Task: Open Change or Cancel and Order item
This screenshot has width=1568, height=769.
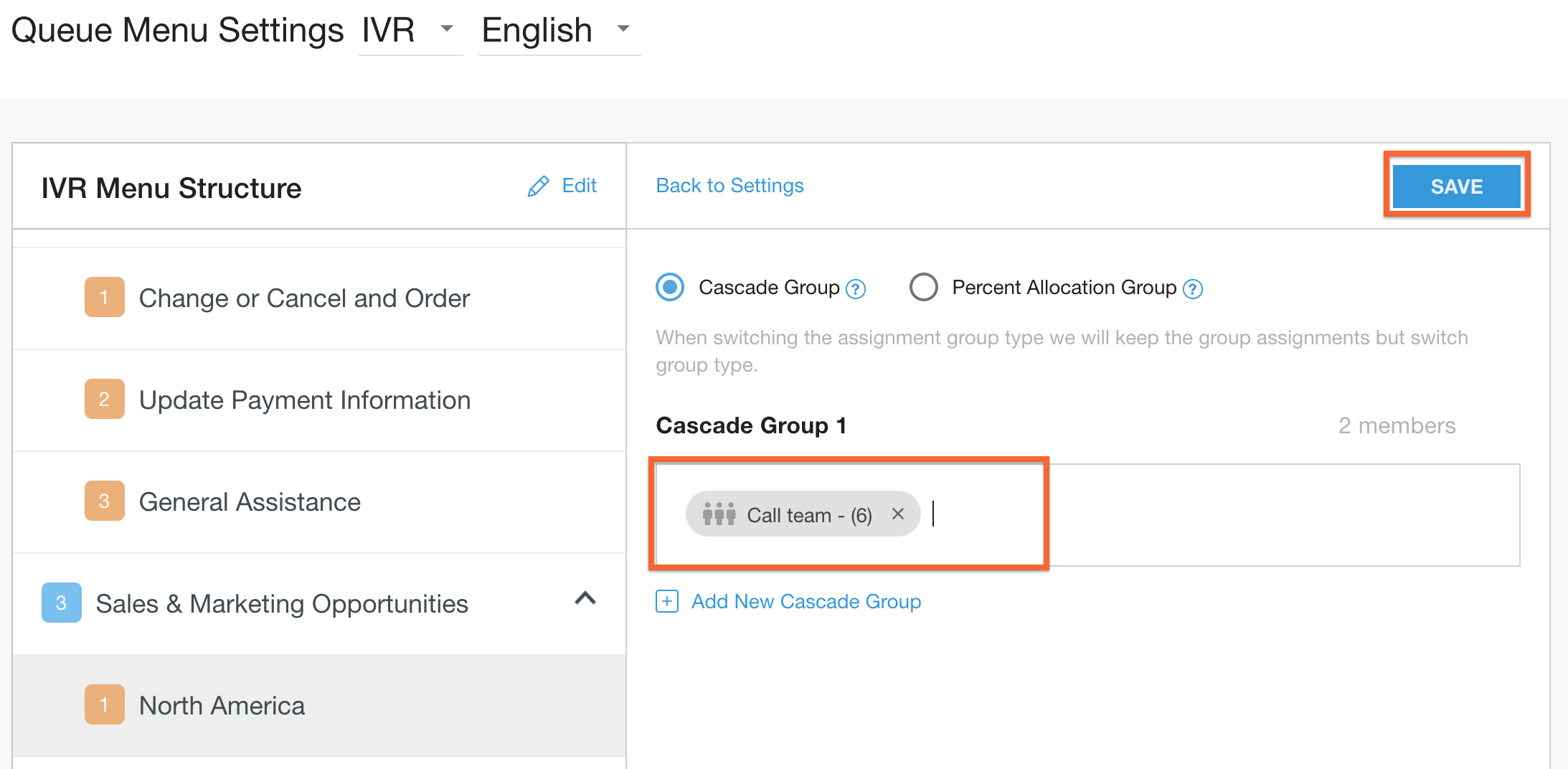Action: click(x=304, y=298)
